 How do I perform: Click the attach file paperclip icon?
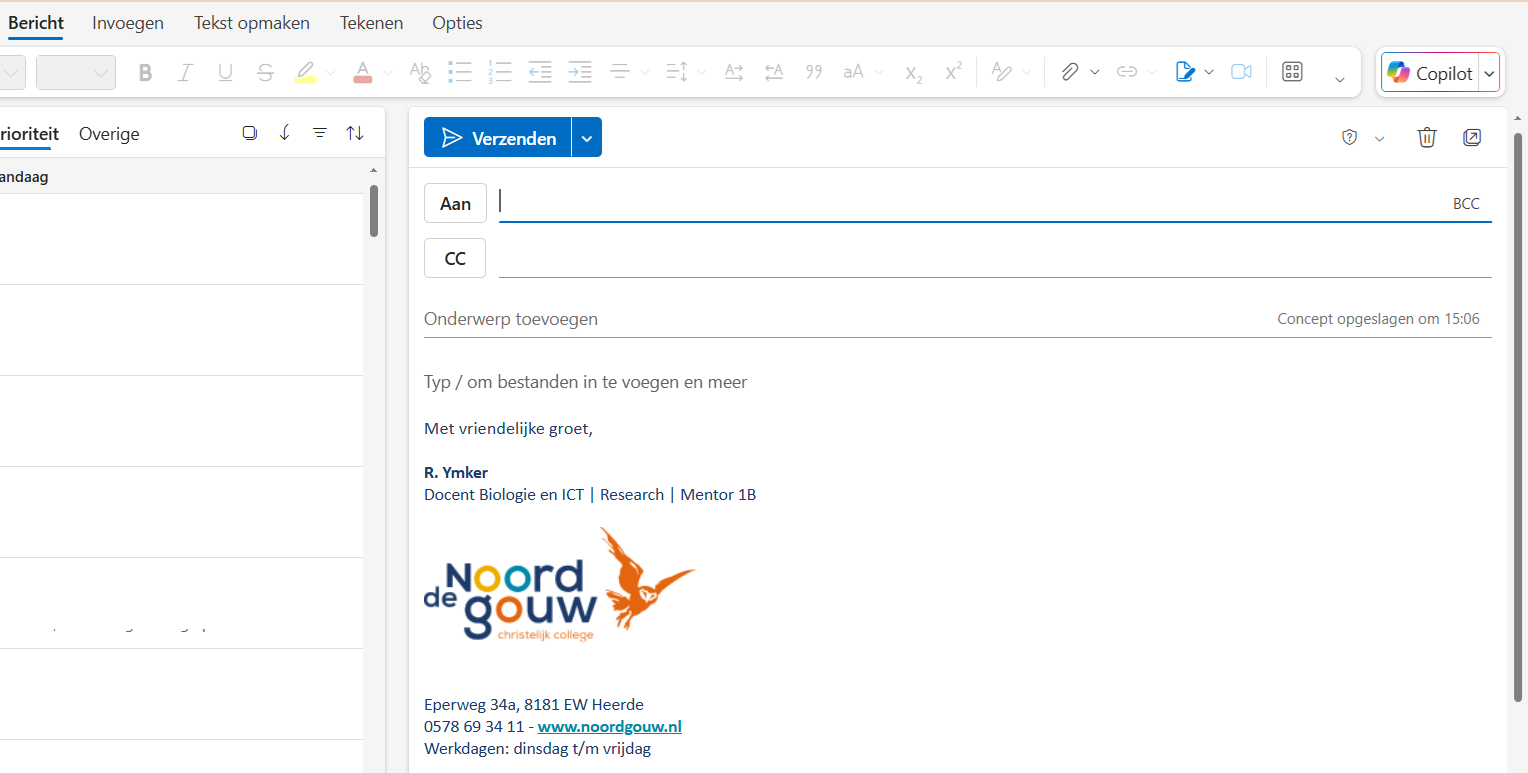point(1070,72)
